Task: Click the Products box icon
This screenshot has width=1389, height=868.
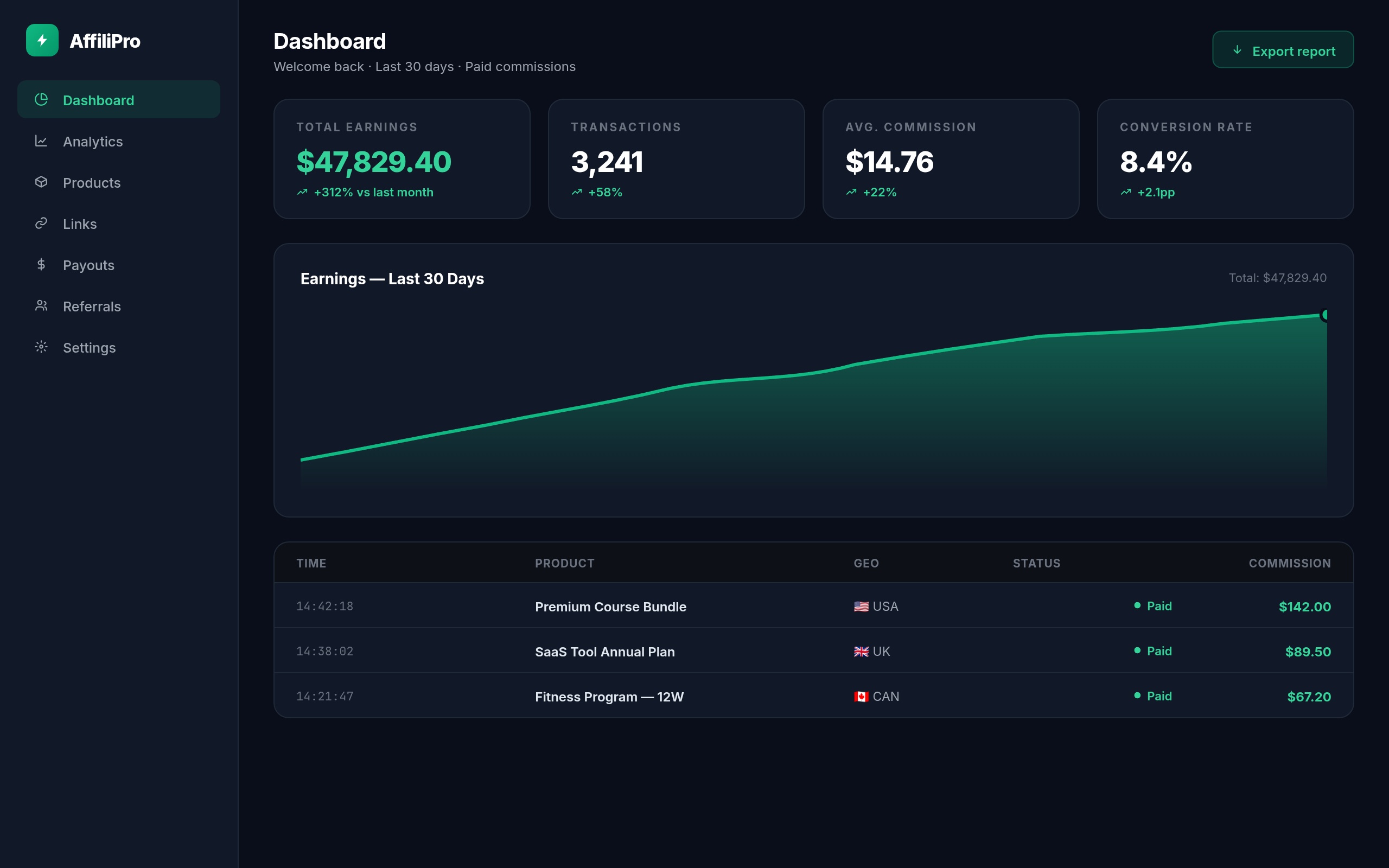Action: click(x=41, y=182)
